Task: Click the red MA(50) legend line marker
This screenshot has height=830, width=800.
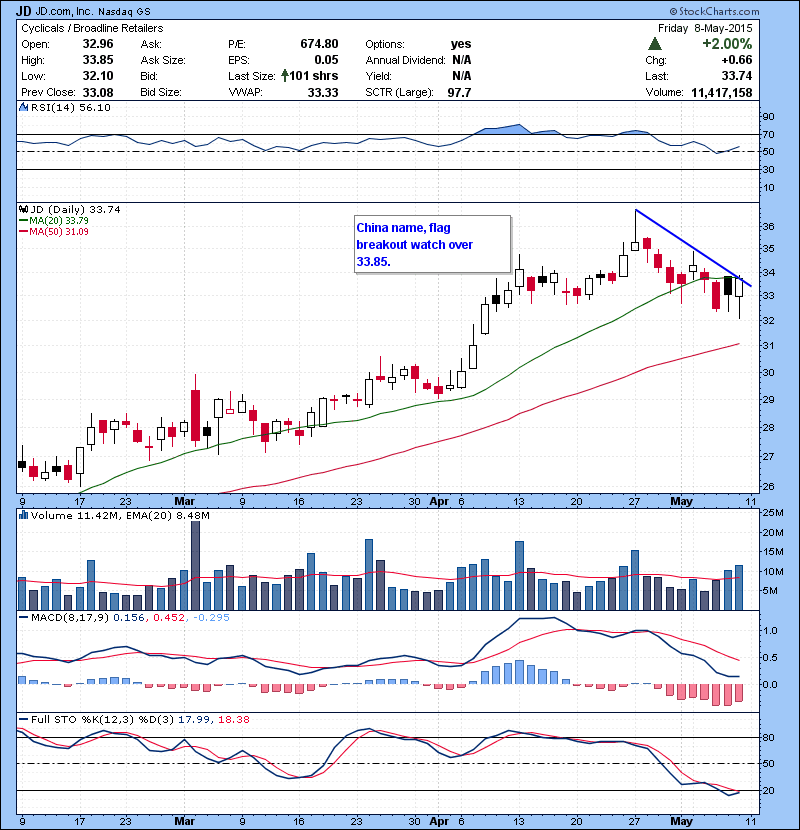Action: click(x=24, y=232)
